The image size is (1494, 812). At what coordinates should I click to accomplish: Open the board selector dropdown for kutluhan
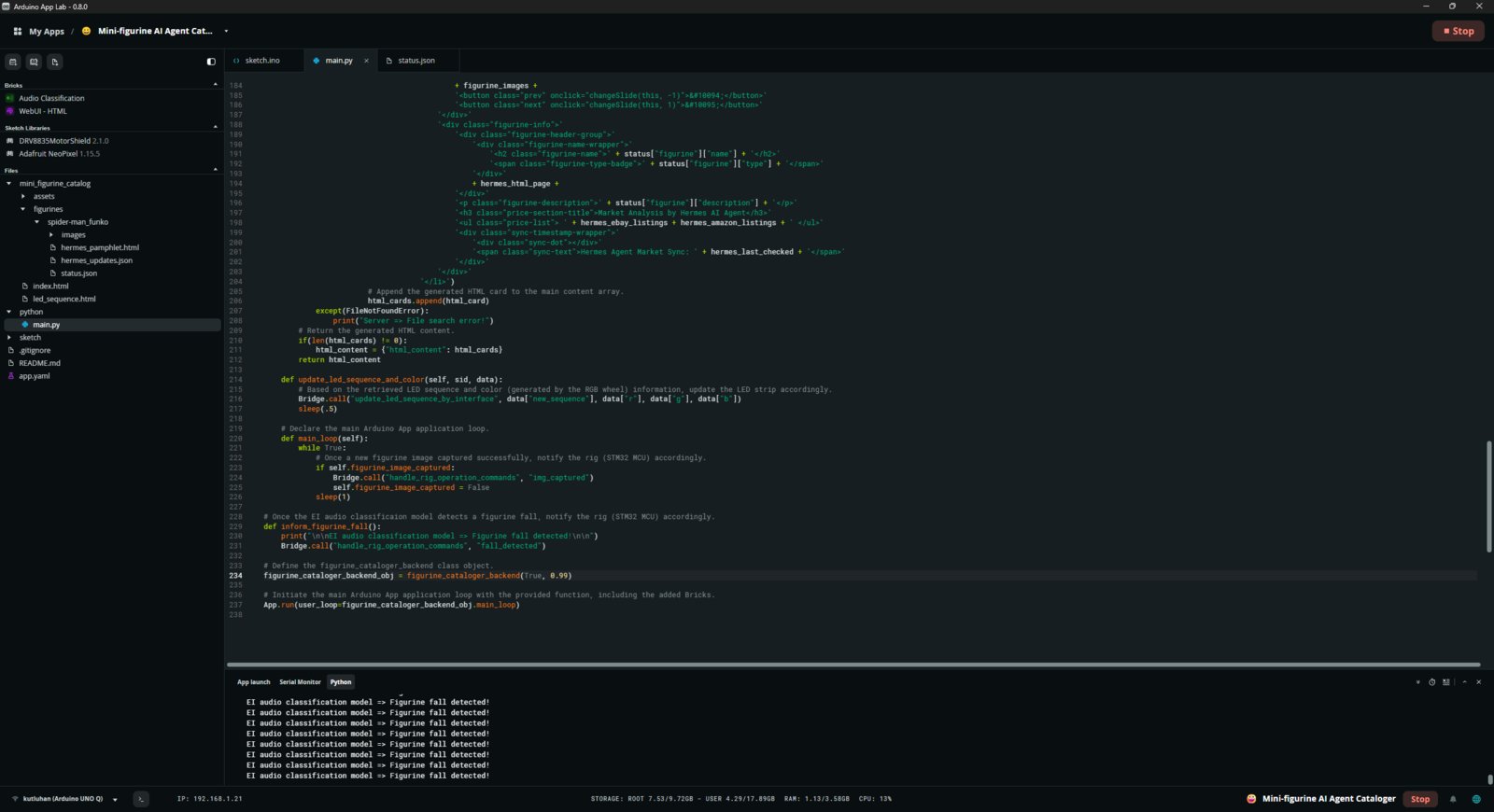(115, 799)
